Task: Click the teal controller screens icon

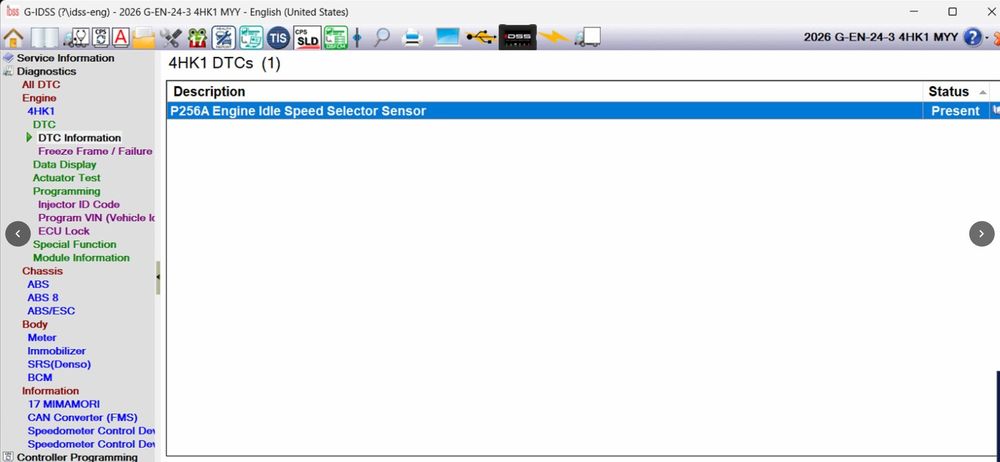Action: pyautogui.click(x=251, y=38)
